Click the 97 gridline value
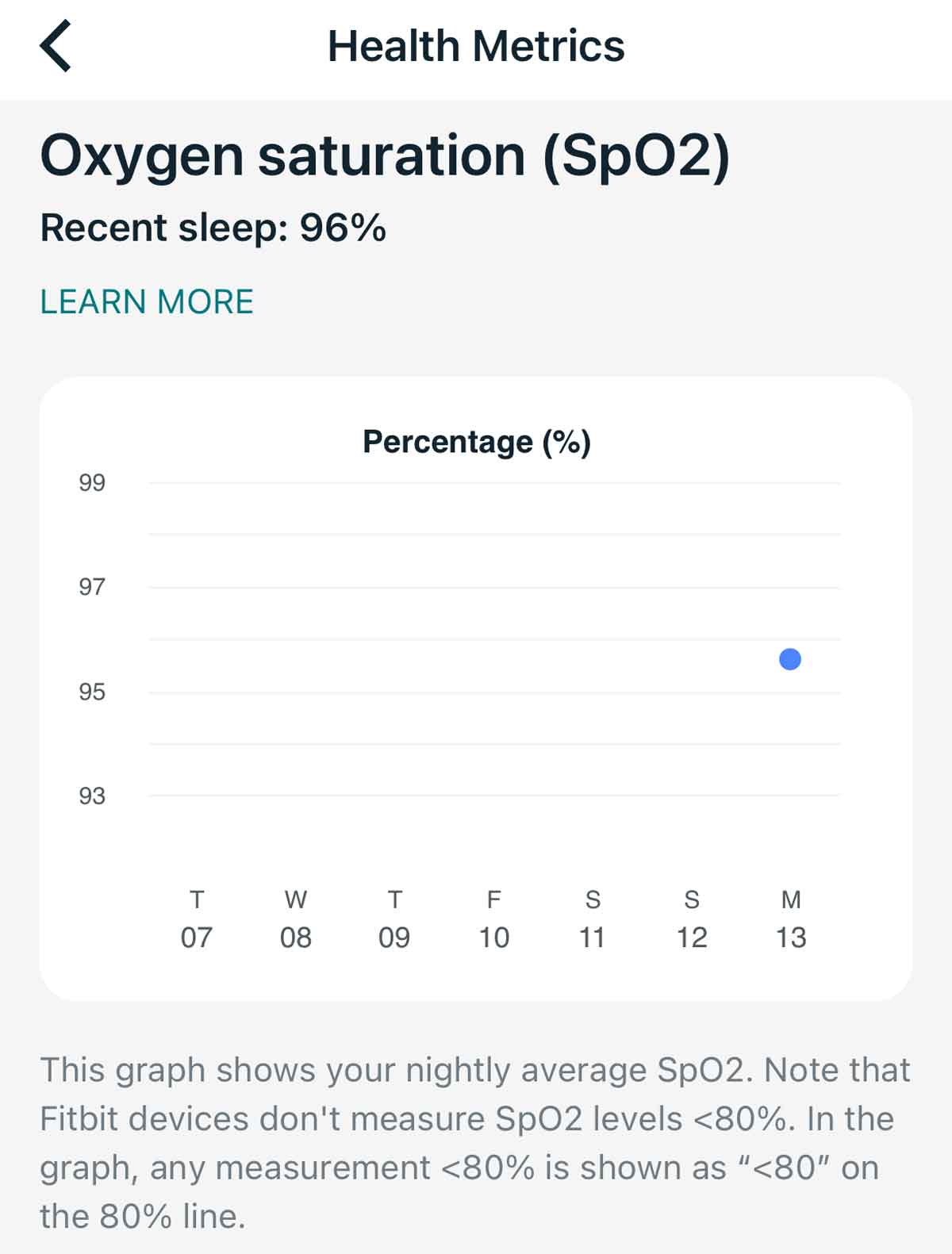 pyautogui.click(x=90, y=586)
